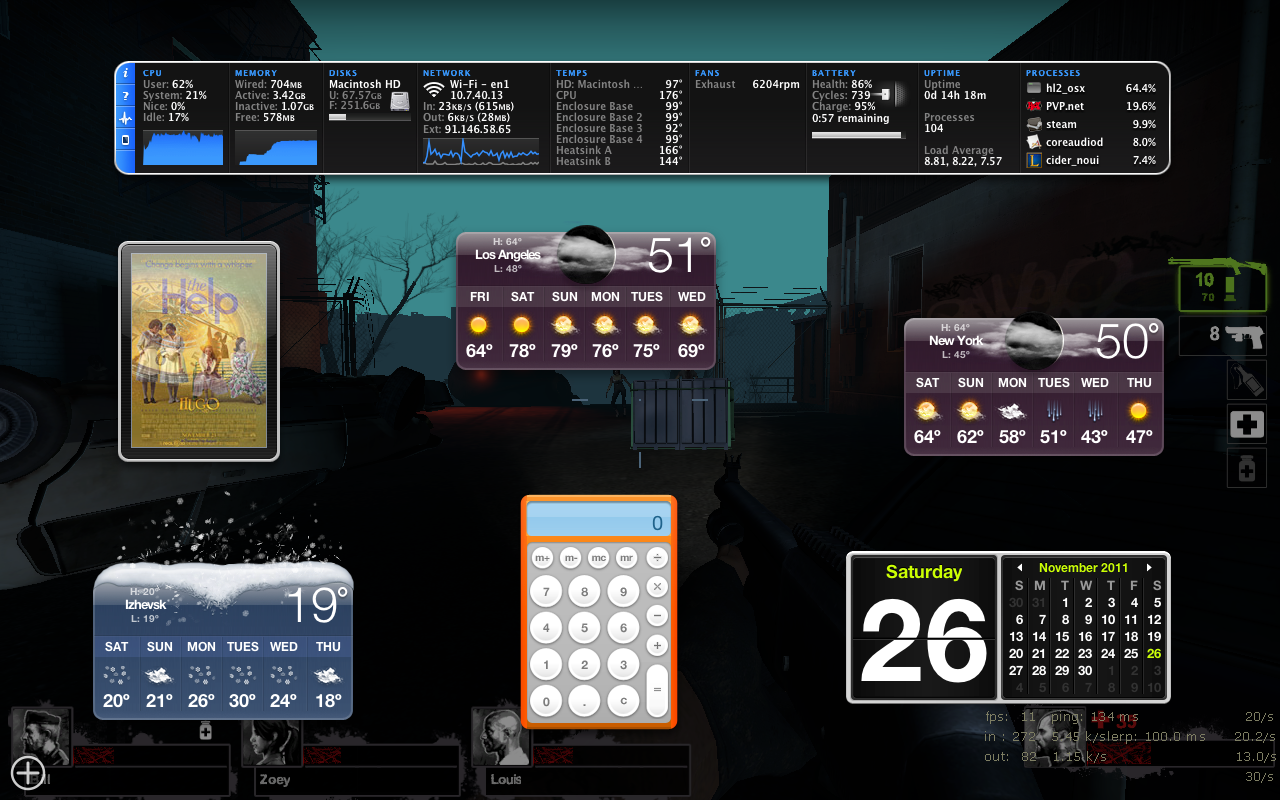Viewport: 1280px width, 800px height.
Task: Click the PVP.net process icon
Action: pyautogui.click(x=1034, y=106)
